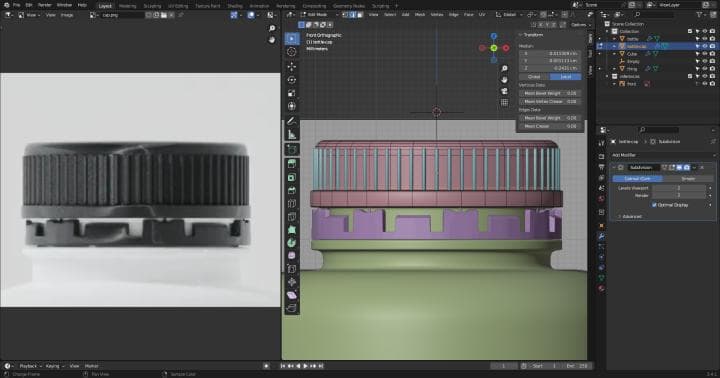The height and width of the screenshot is (378, 720).
Task: Open the Render menu
Action: [x=45, y=5]
